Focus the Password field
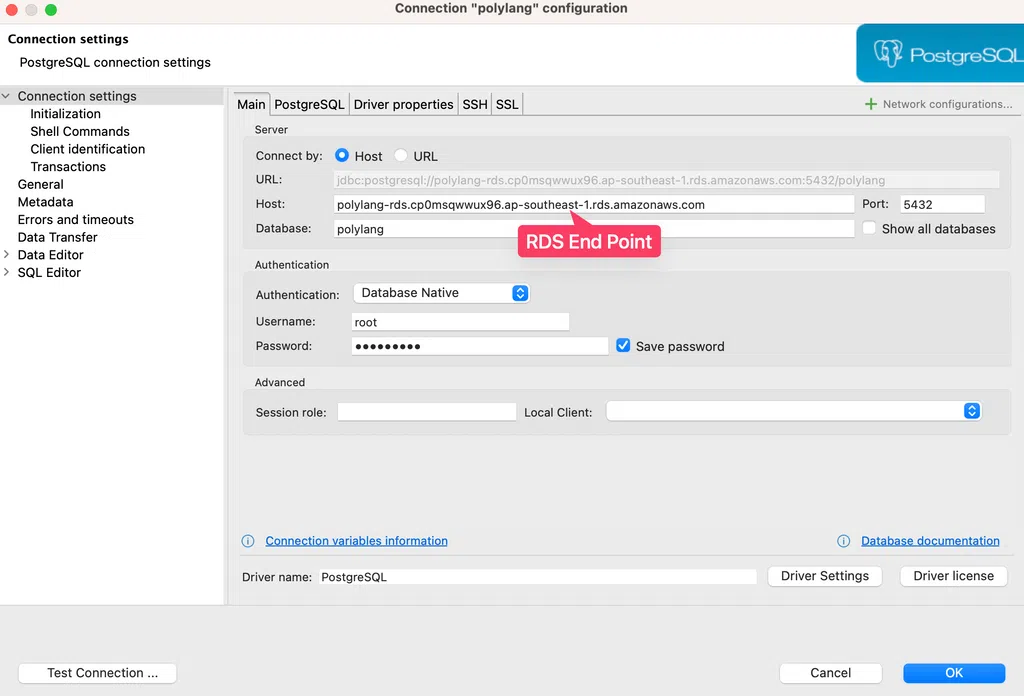 (x=479, y=346)
